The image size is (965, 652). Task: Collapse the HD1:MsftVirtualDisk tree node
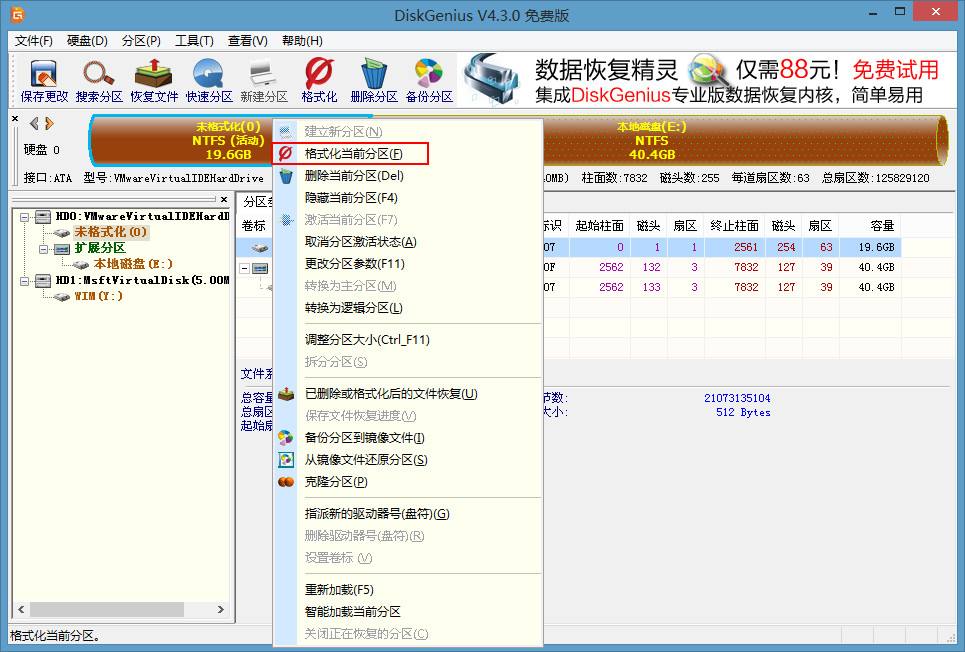[x=24, y=280]
